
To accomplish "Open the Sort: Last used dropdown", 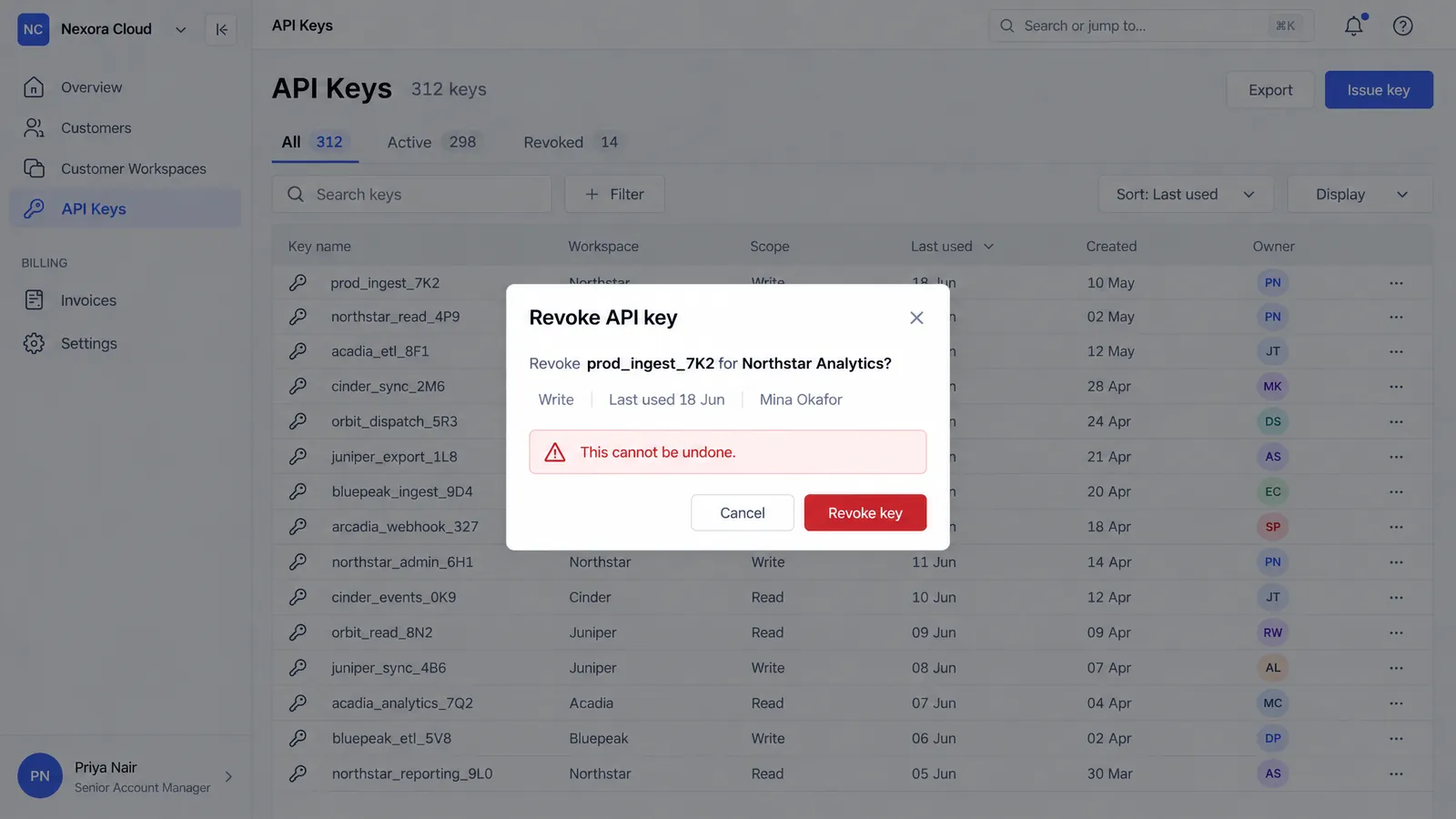I will pyautogui.click(x=1186, y=194).
